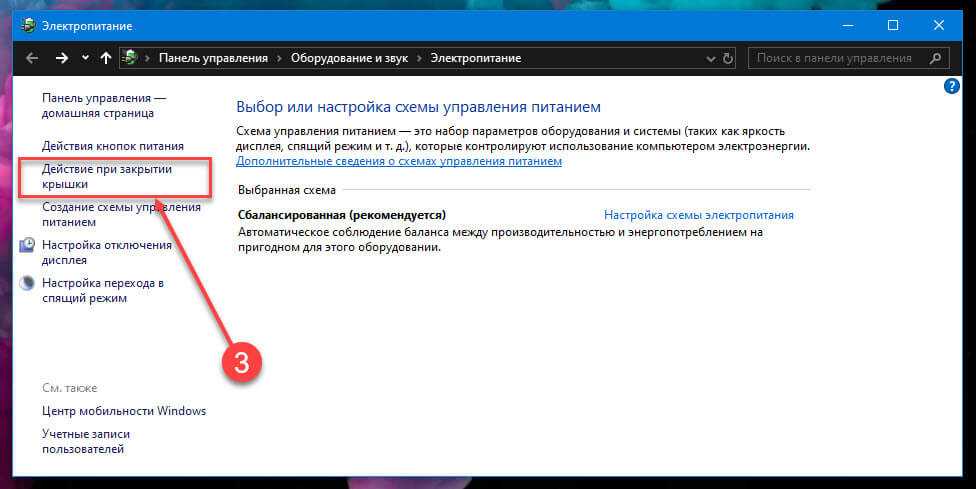The width and height of the screenshot is (976, 489).
Task: Open recent locations dropdown arrow
Action: [x=85, y=58]
